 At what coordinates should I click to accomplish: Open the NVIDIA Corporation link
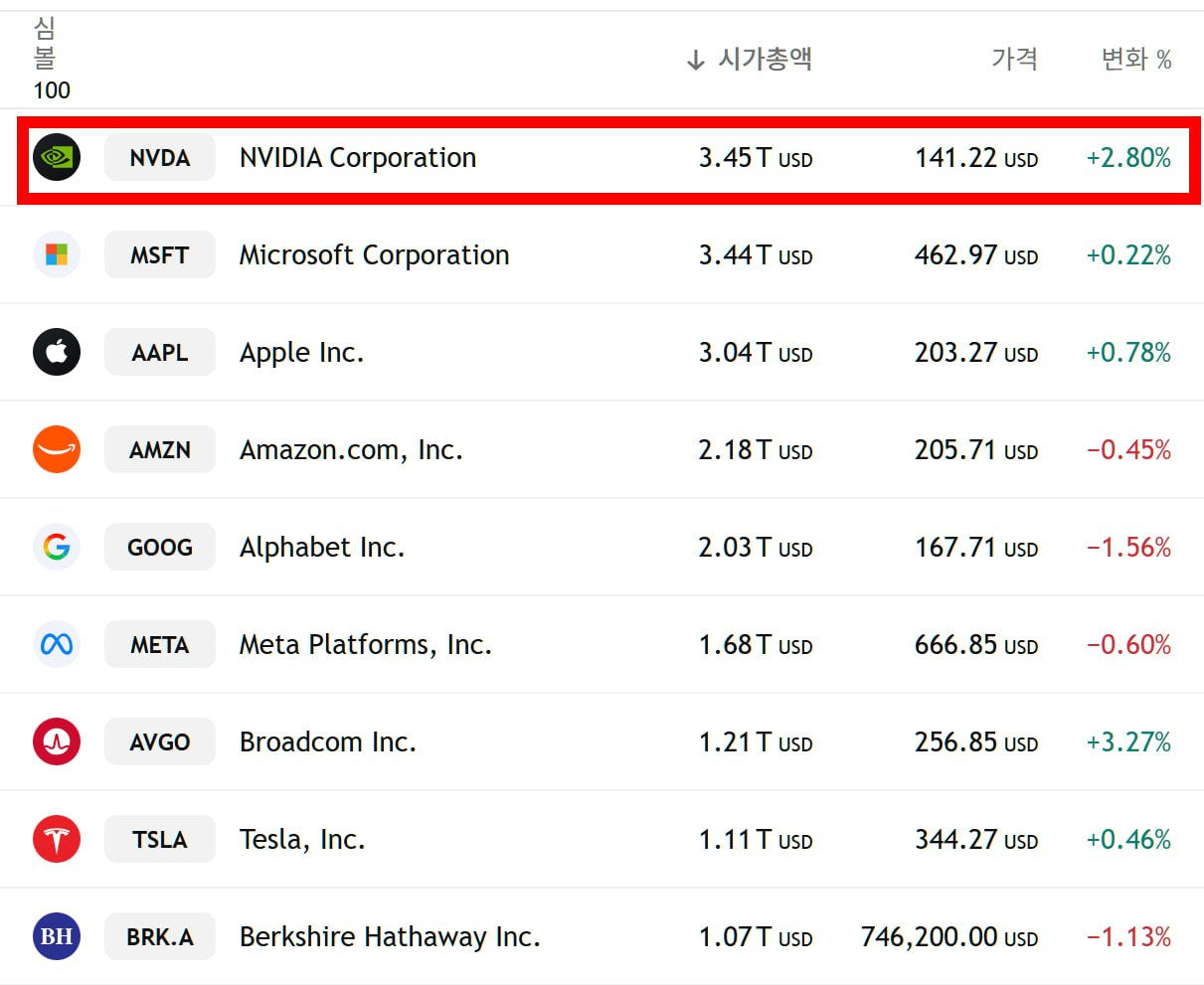pos(358,157)
